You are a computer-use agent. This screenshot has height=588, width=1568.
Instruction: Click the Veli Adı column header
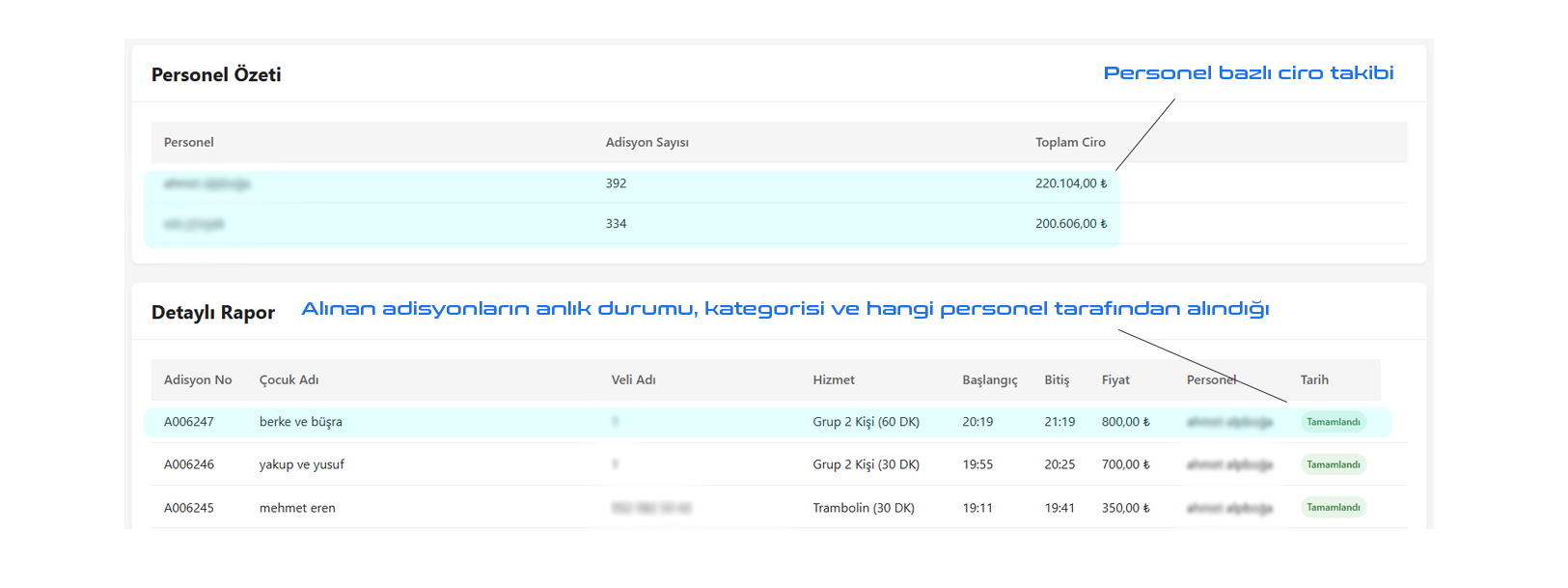pos(633,380)
